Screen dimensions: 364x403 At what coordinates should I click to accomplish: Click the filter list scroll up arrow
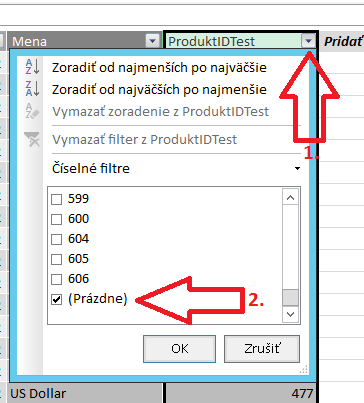pos(290,197)
